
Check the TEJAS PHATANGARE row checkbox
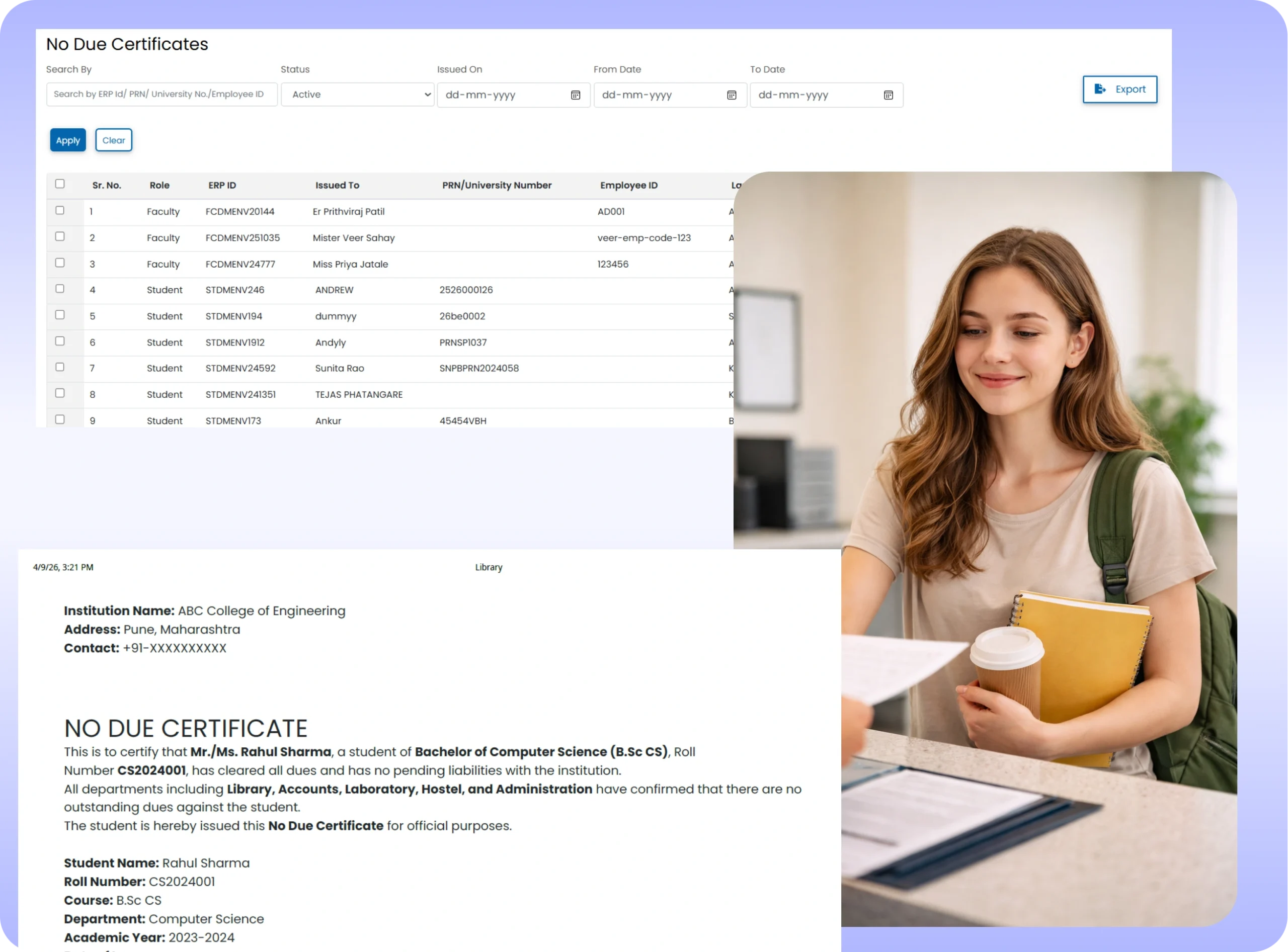coord(60,393)
